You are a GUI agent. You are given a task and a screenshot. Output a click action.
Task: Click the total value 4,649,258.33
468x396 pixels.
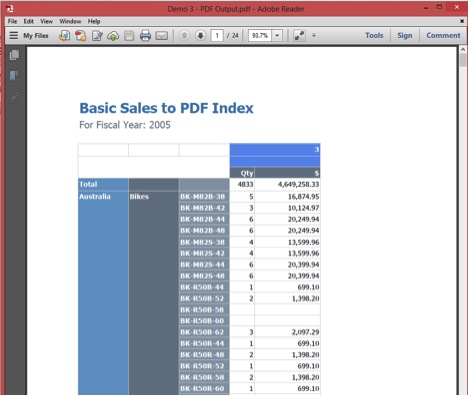[x=298, y=184]
